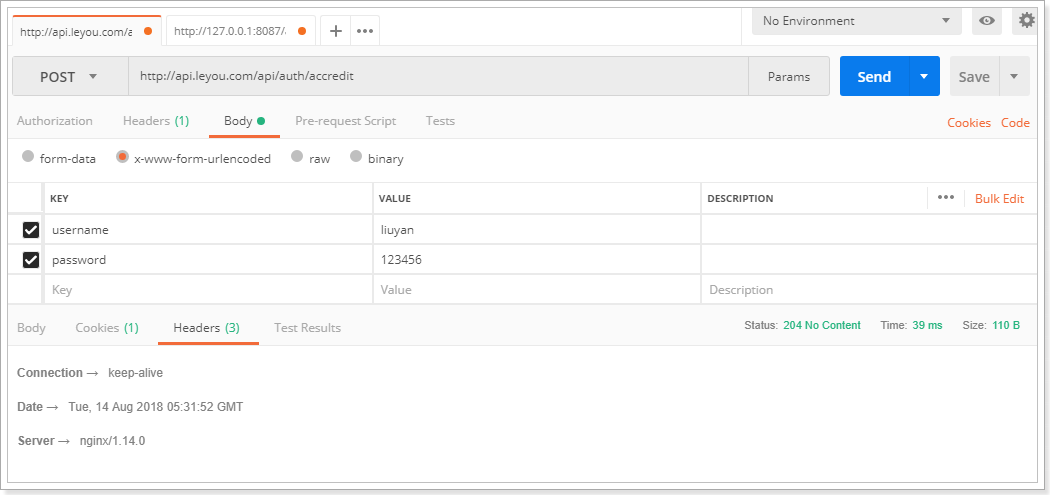Image resolution: width=1050 pixels, height=495 pixels.
Task: Select the raw body type
Action: click(297, 157)
